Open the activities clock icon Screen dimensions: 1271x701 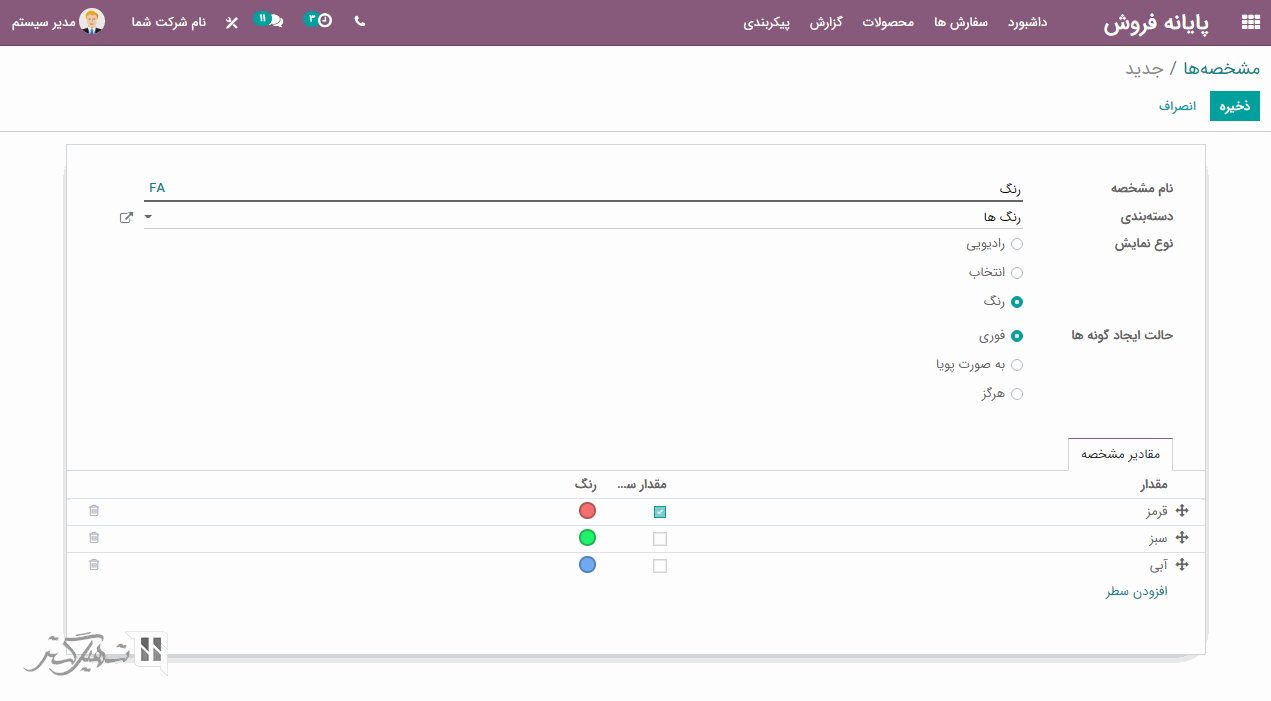point(325,21)
